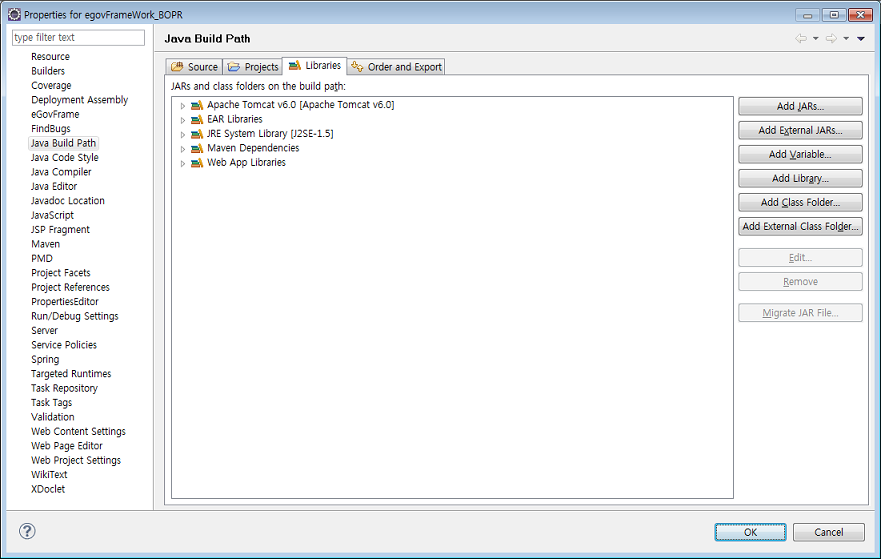Expand the Maven Dependencies node
881x559 pixels.
pos(183,148)
